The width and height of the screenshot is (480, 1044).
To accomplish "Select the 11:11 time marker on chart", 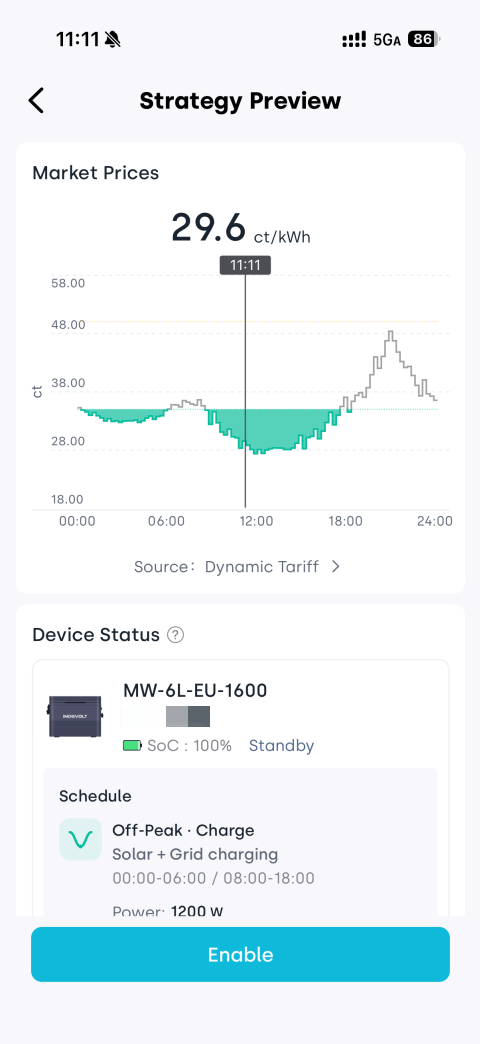I will pyautogui.click(x=245, y=265).
